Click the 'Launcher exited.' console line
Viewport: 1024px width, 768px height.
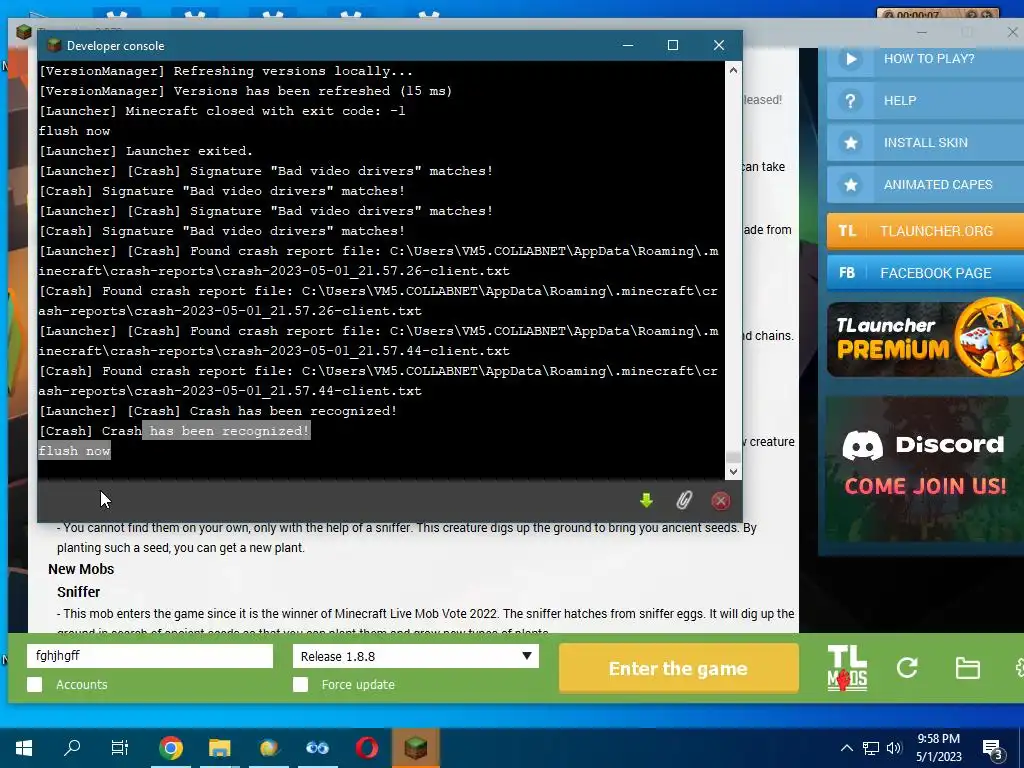[x=146, y=151]
